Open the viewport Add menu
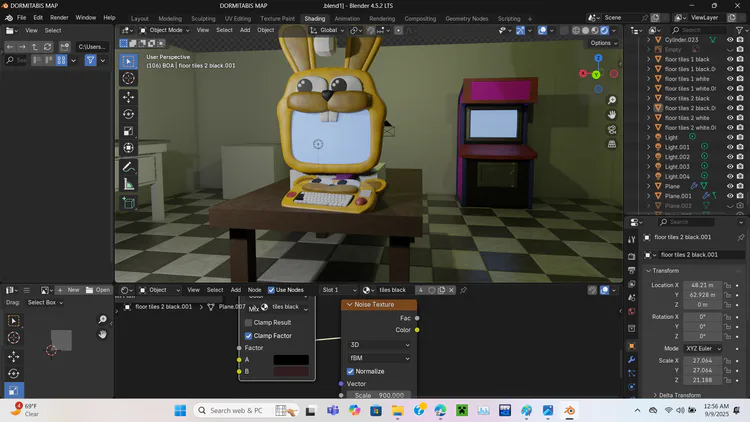750x422 pixels. (245, 30)
